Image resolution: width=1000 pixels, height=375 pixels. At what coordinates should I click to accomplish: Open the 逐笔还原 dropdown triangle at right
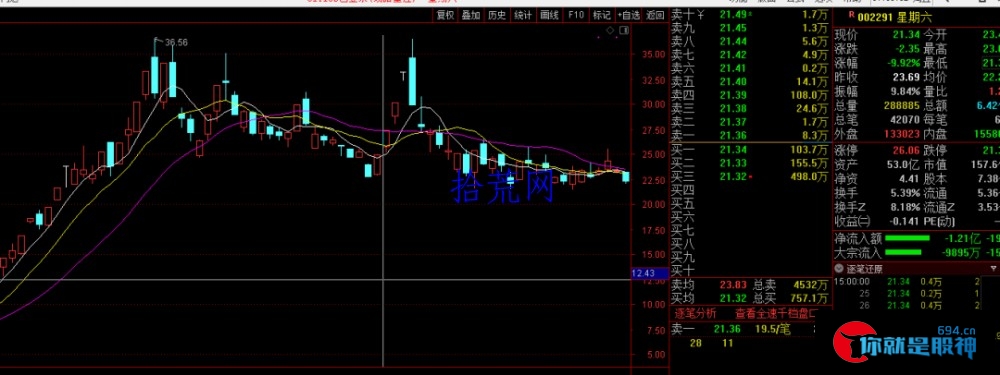click(x=993, y=269)
